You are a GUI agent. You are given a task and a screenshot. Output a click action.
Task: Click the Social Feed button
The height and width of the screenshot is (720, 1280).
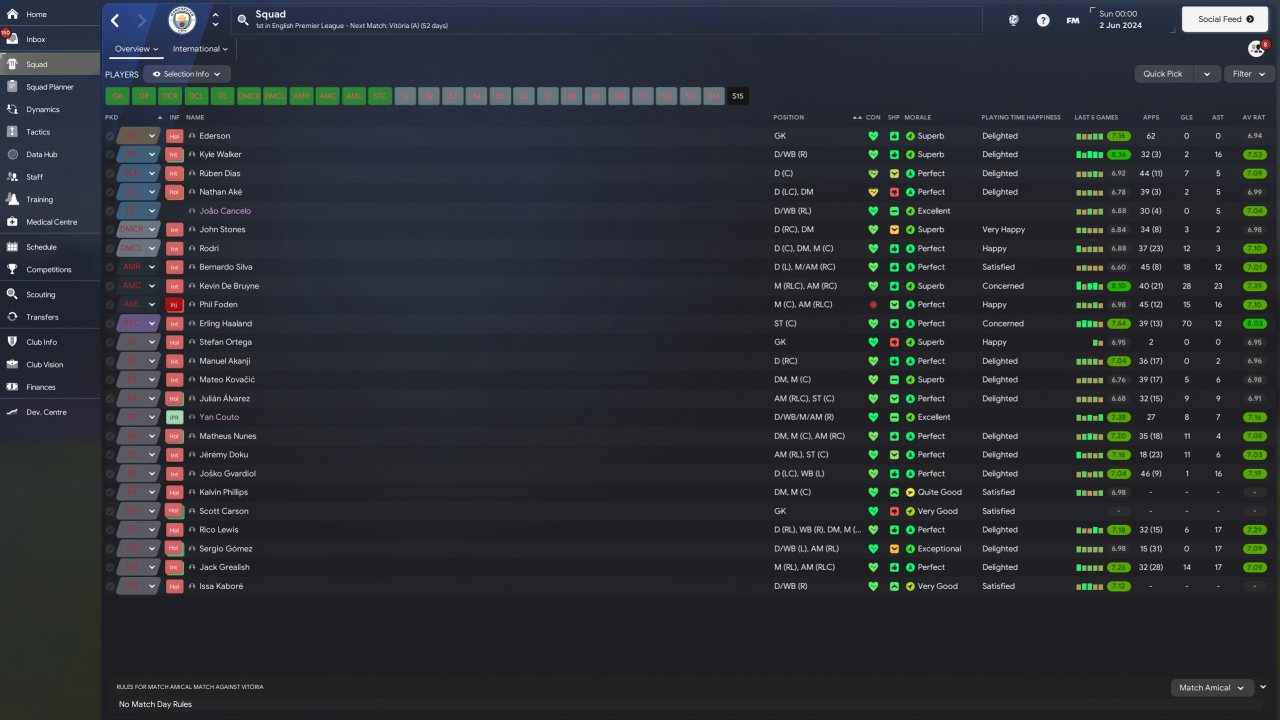coord(1225,19)
